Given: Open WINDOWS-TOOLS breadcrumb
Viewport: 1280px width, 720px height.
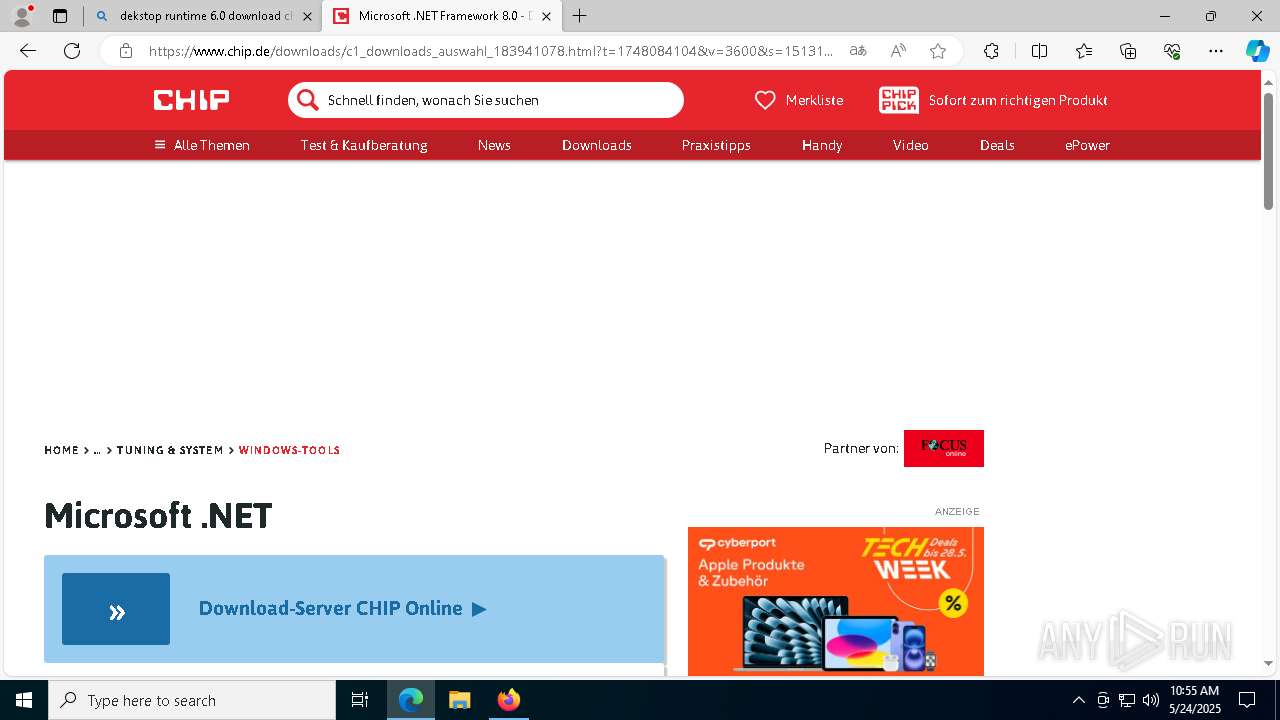Looking at the screenshot, I should (289, 450).
